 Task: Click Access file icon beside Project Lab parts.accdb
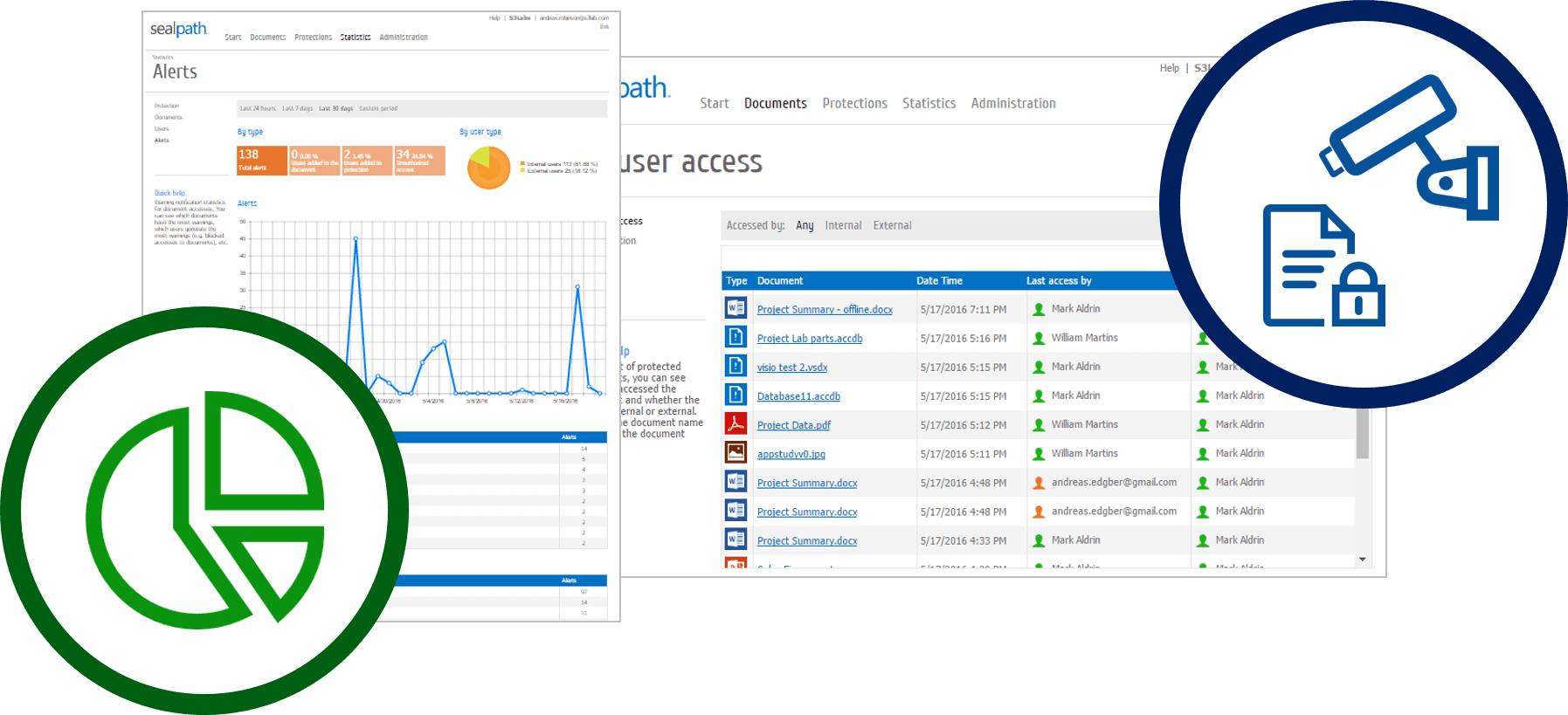pyautogui.click(x=736, y=337)
